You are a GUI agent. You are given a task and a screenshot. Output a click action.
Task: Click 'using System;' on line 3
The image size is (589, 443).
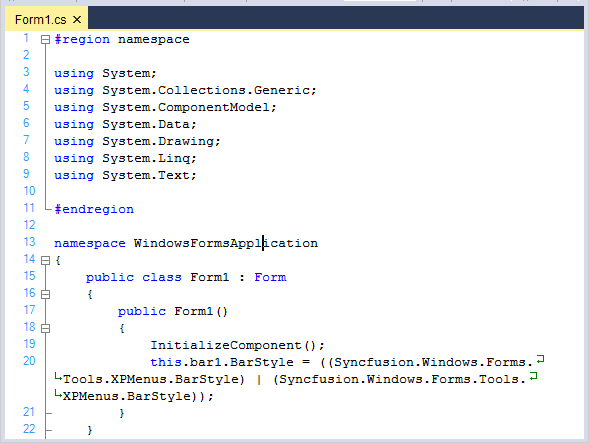[105, 73]
